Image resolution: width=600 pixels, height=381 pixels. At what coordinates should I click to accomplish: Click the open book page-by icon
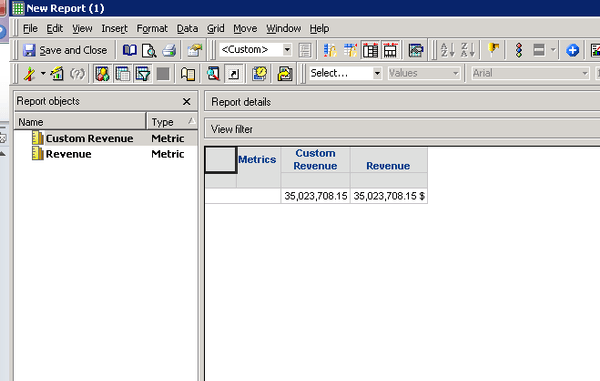tap(188, 73)
